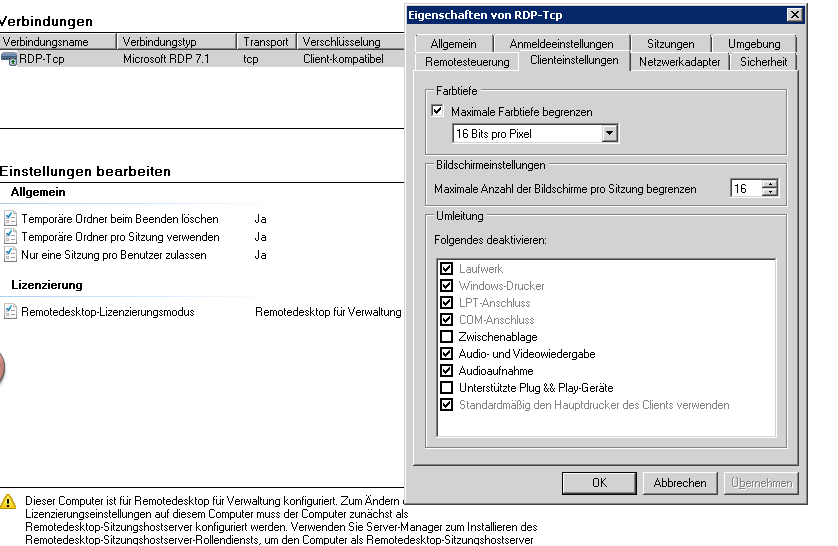
Task: Click the Lizenzierung section heading
Action: pos(47,285)
